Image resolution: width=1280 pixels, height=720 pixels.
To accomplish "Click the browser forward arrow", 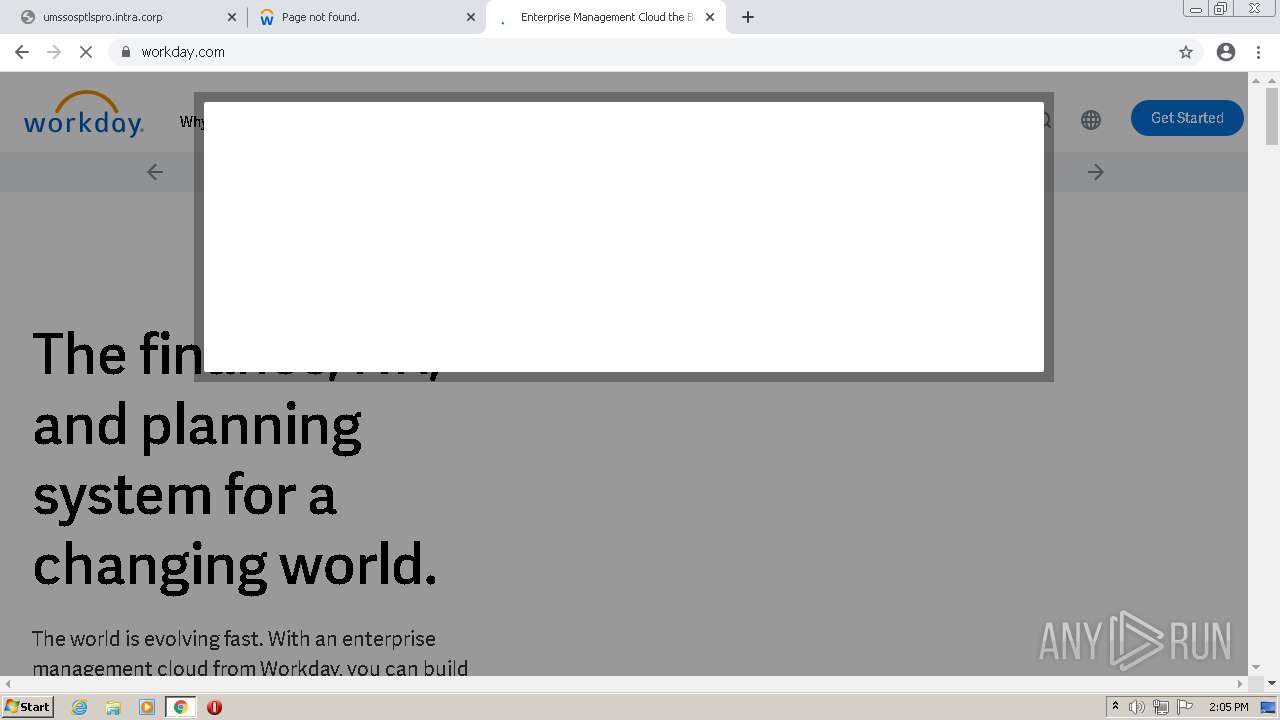I will pos(54,52).
